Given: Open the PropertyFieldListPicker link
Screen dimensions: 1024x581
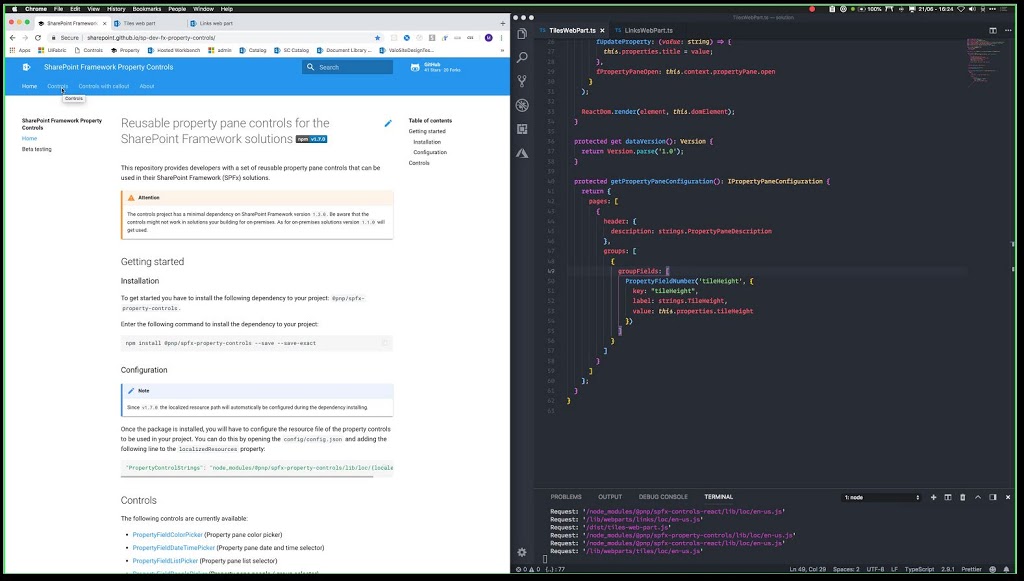Looking at the screenshot, I should 165,561.
